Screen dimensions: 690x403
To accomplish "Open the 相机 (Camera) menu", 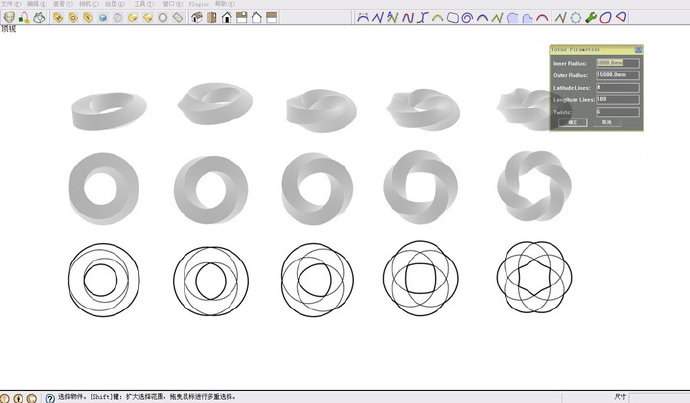I will coord(89,4).
